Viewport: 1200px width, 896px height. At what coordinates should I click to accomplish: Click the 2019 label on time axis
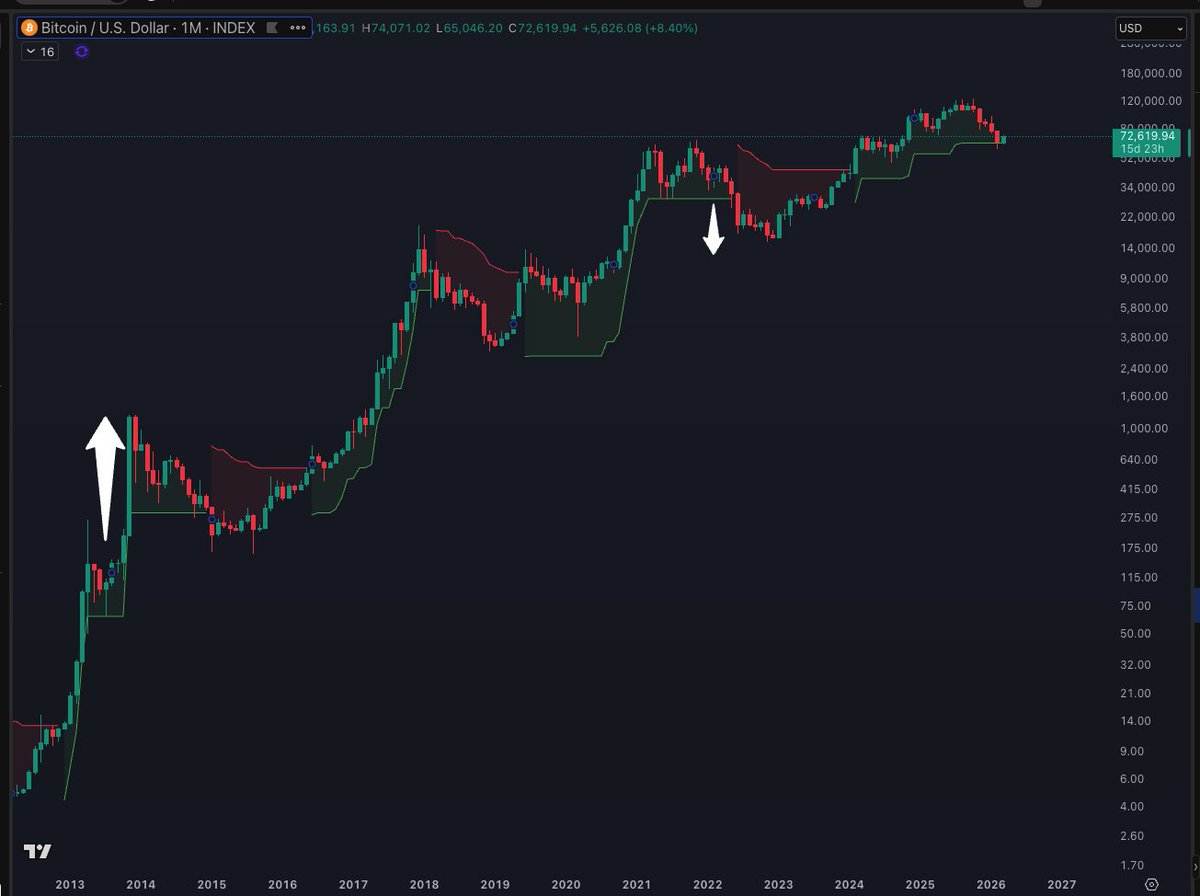click(495, 885)
